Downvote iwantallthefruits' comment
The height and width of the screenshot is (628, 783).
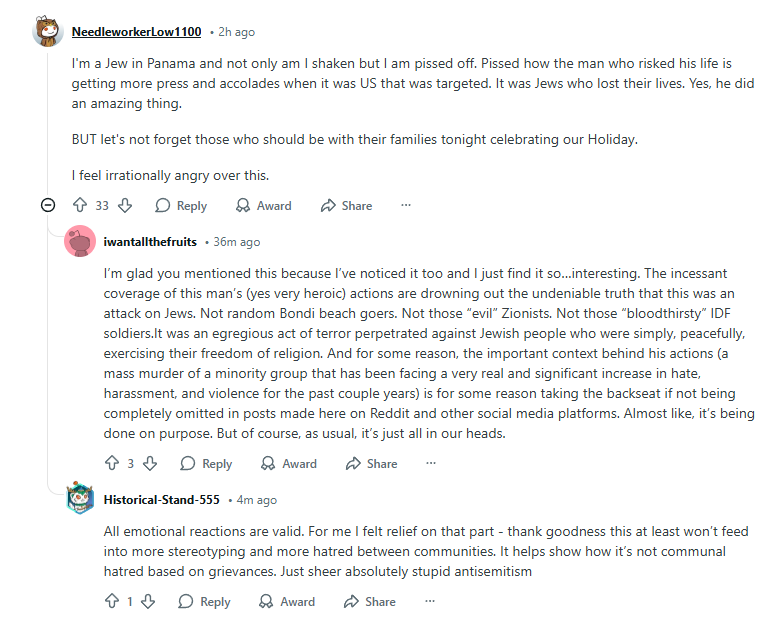150,463
